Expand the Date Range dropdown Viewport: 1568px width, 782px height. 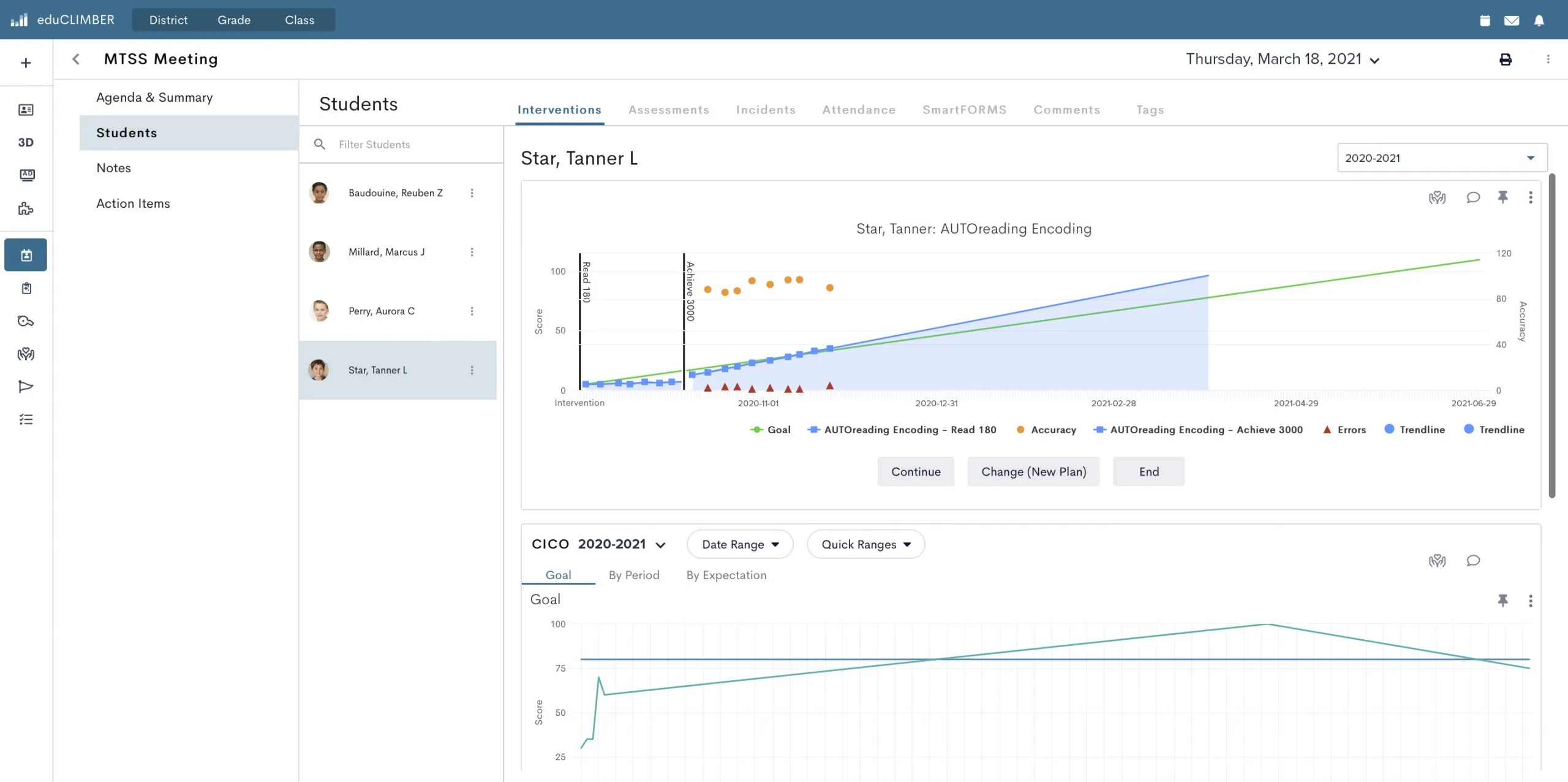click(x=740, y=544)
